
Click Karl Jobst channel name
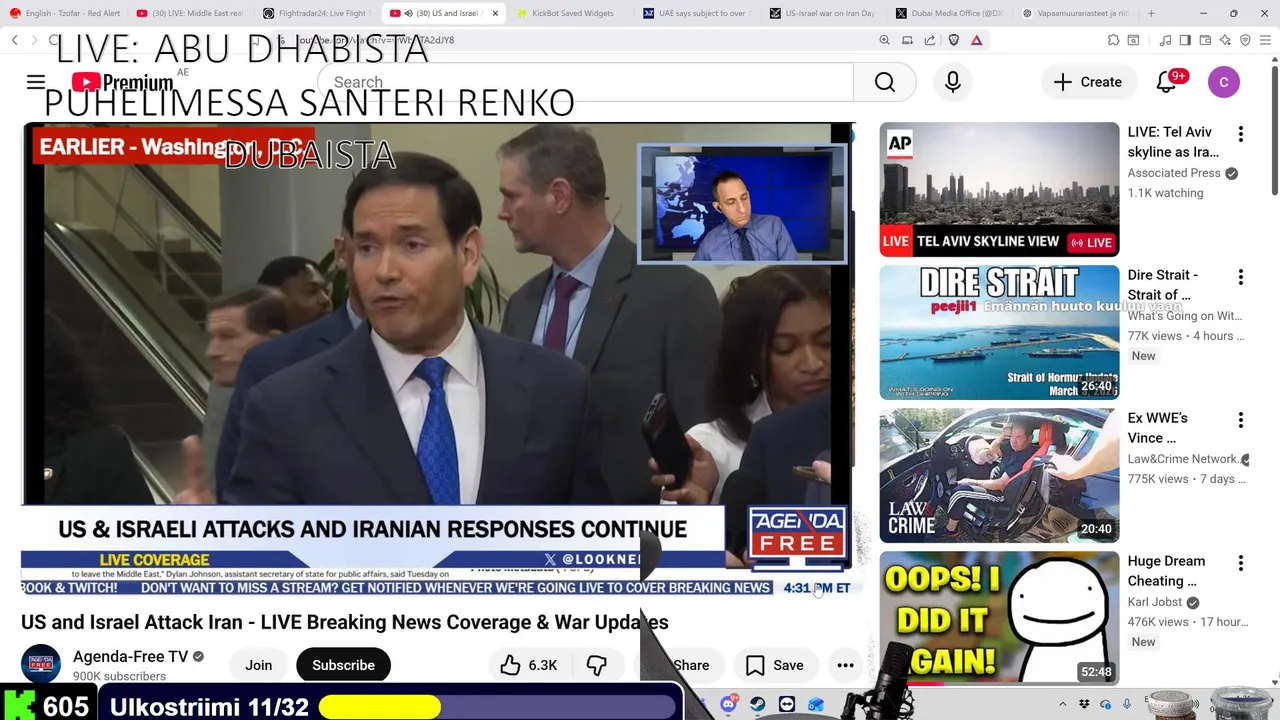(1155, 602)
